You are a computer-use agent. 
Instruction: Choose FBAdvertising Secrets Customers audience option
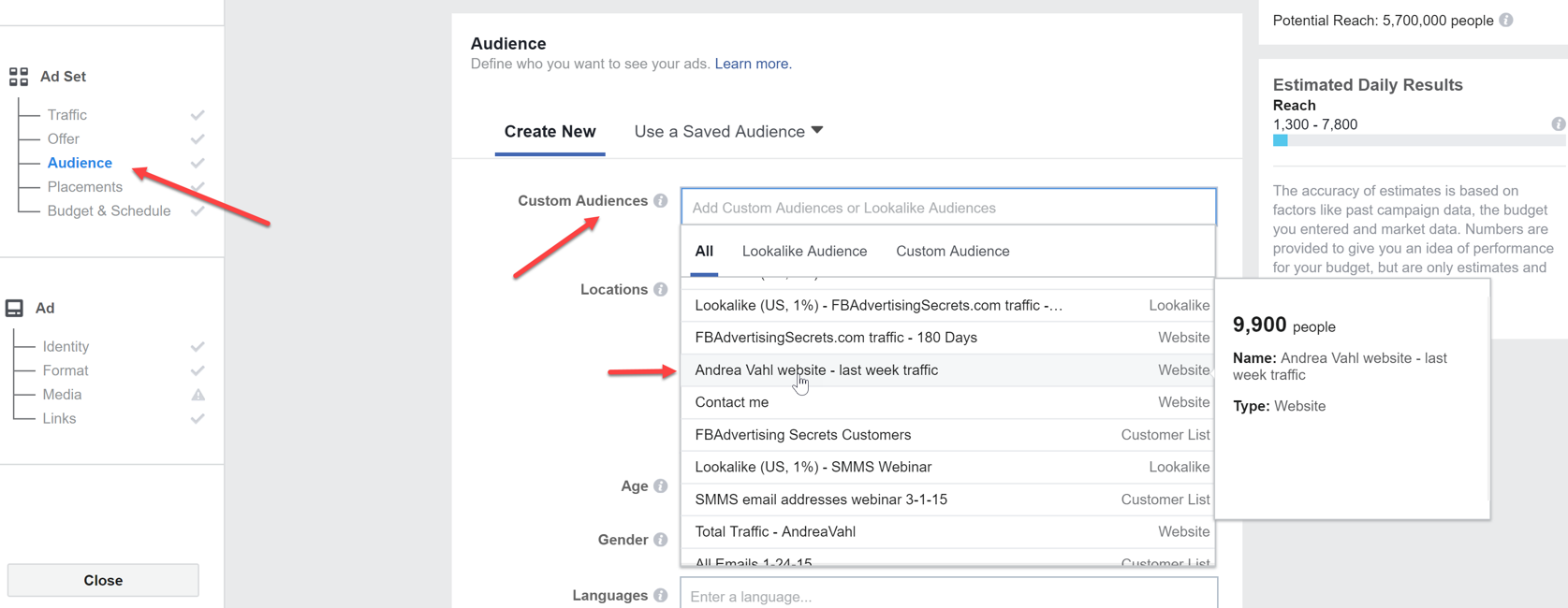(802, 435)
